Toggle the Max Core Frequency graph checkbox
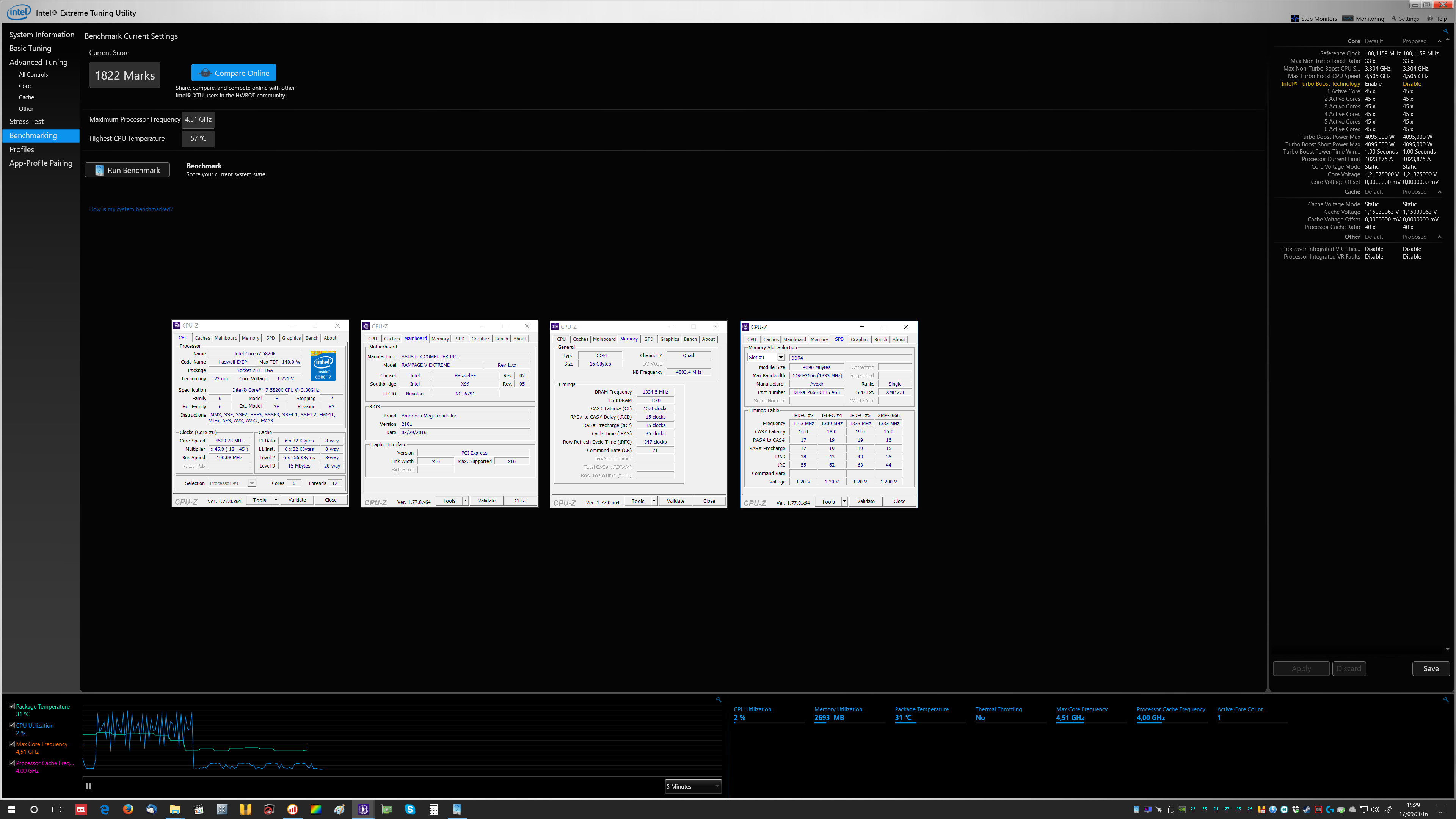This screenshot has height=819, width=1456. tap(11, 744)
